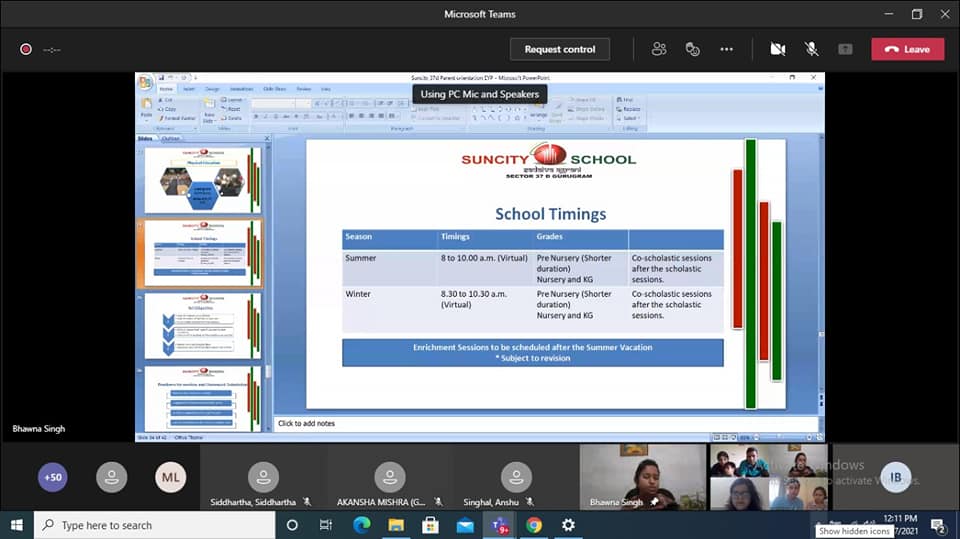Image resolution: width=960 pixels, height=539 pixels.
Task: Open Microsoft Store from the taskbar
Action: click(x=430, y=525)
